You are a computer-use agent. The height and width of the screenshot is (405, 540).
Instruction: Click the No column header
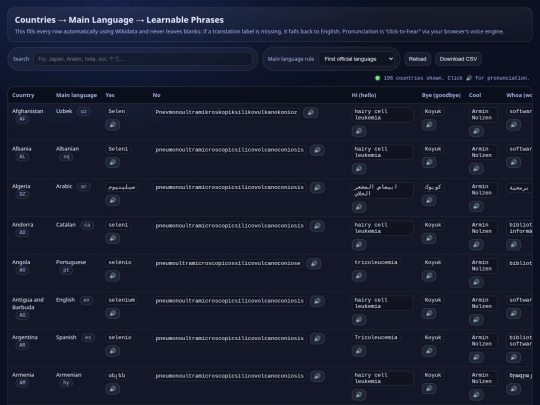point(156,95)
